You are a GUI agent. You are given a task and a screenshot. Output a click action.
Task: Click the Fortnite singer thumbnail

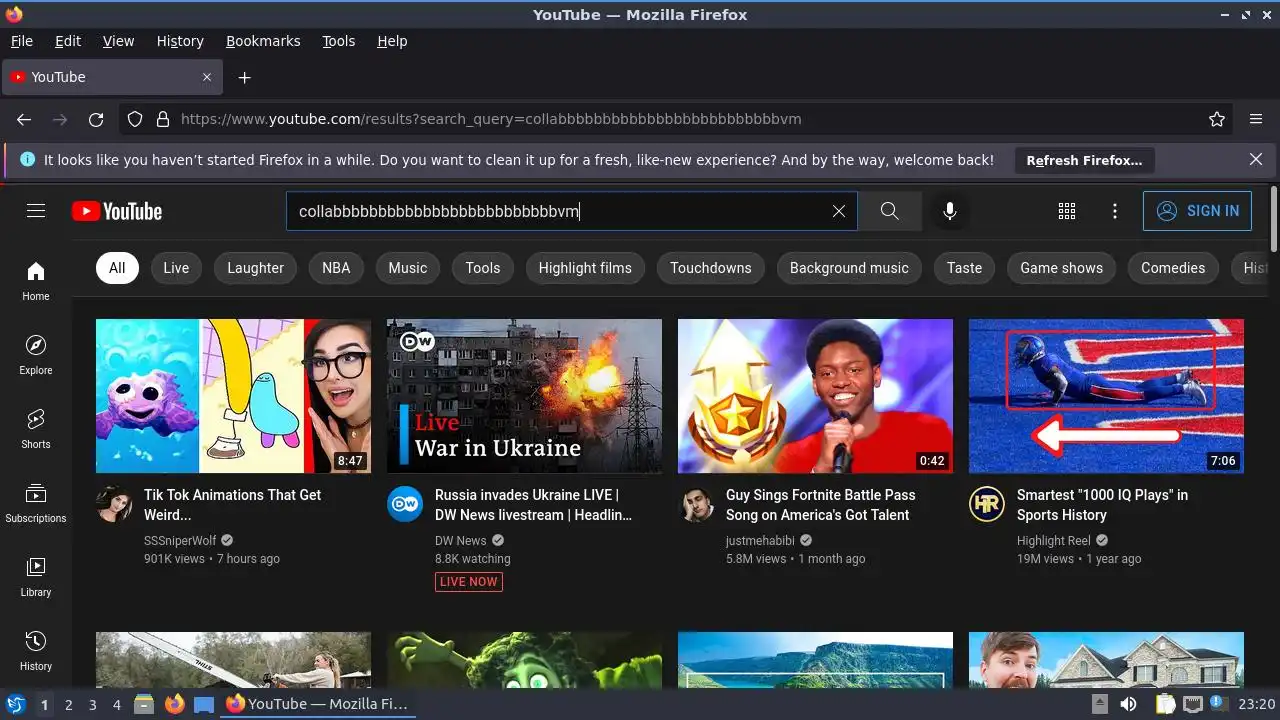coord(815,396)
